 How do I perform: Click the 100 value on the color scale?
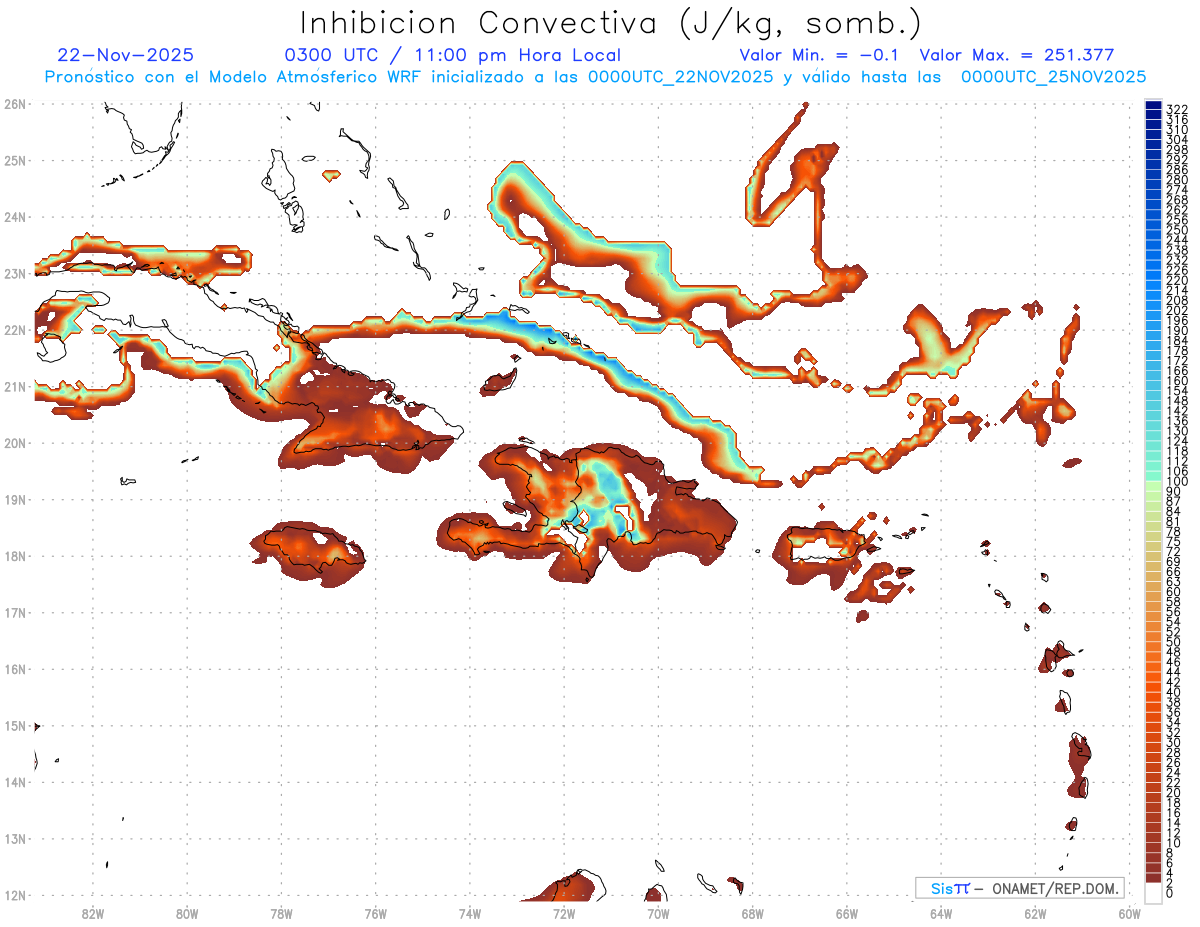[x=1177, y=482]
